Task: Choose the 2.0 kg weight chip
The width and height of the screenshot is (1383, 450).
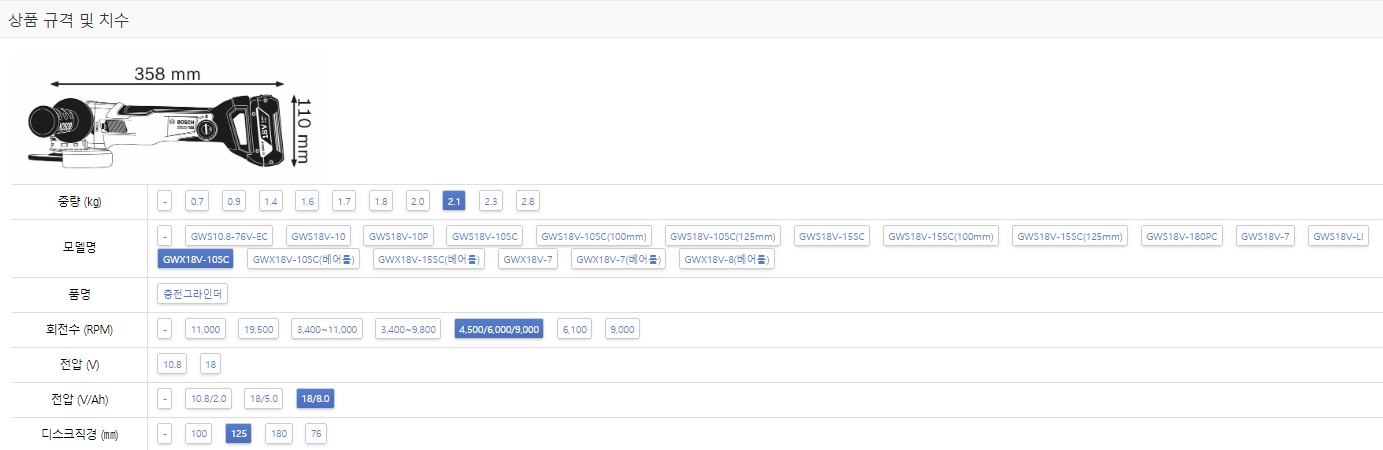Action: [418, 201]
